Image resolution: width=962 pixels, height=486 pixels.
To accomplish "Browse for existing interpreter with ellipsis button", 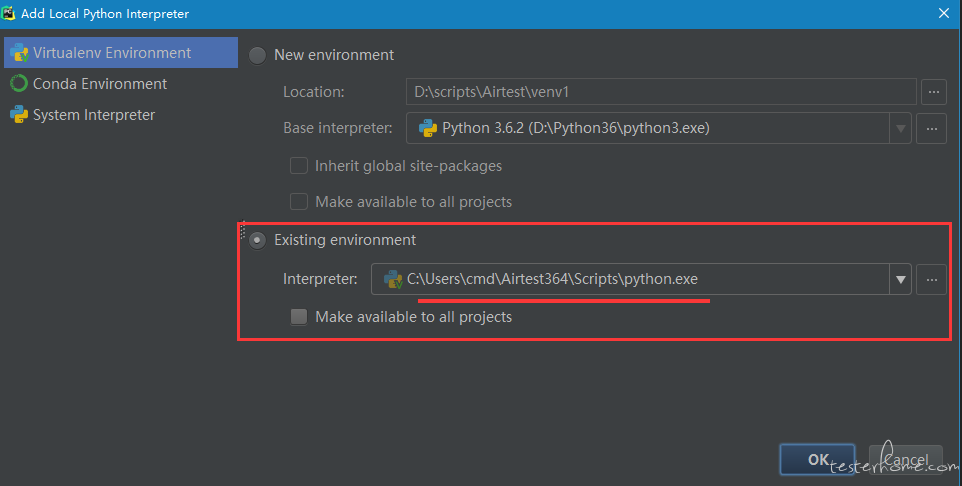I will (931, 280).
